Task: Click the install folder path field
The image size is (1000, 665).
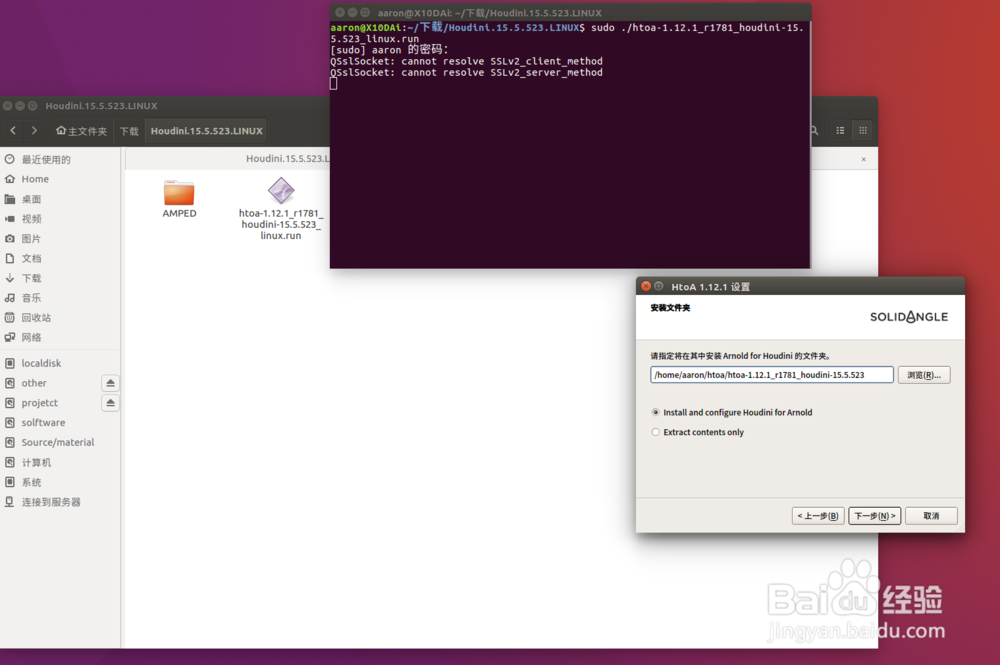Action: (x=772, y=375)
